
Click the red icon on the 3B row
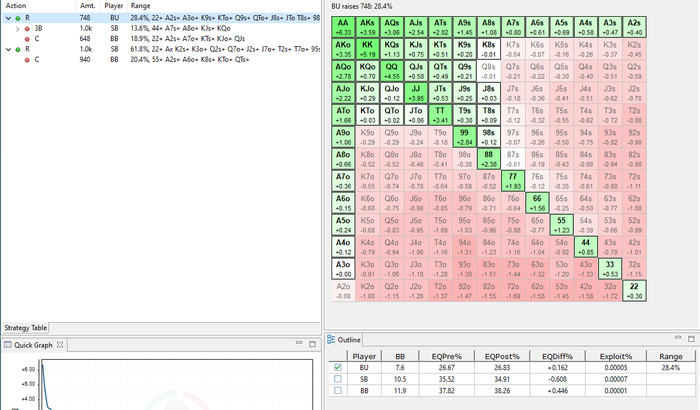tap(27, 29)
